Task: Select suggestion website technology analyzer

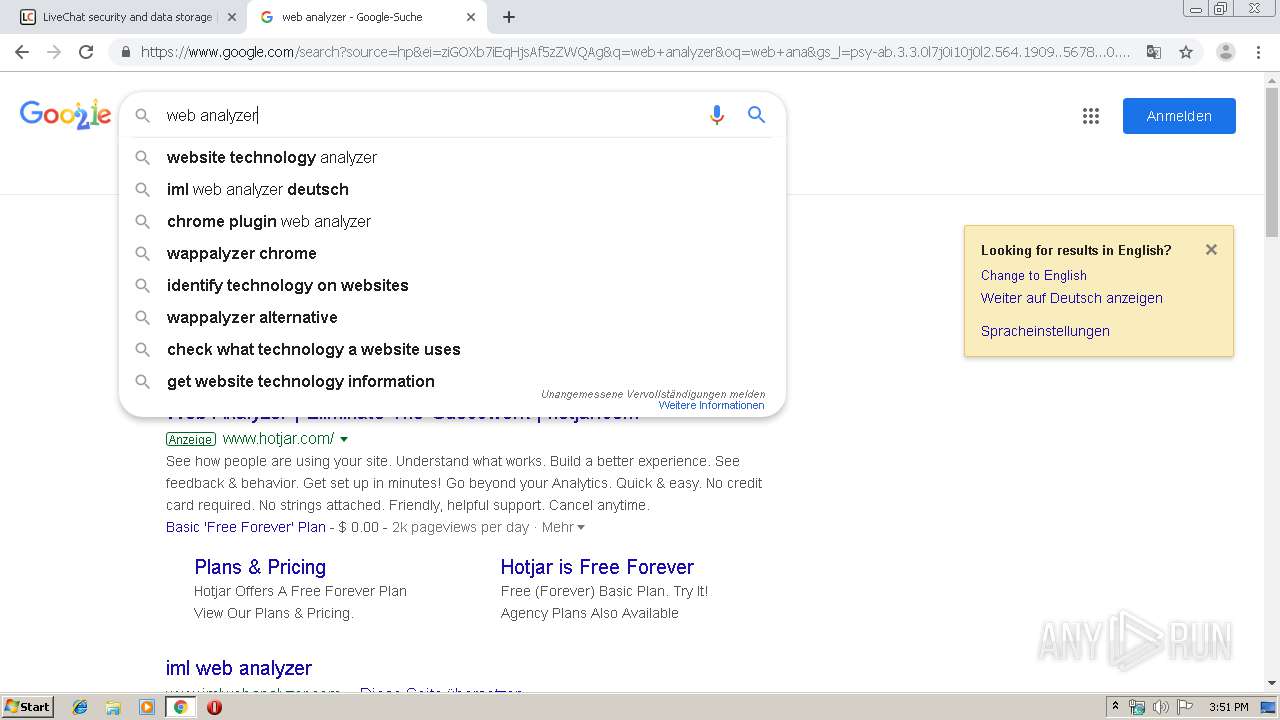Action: (x=452, y=157)
